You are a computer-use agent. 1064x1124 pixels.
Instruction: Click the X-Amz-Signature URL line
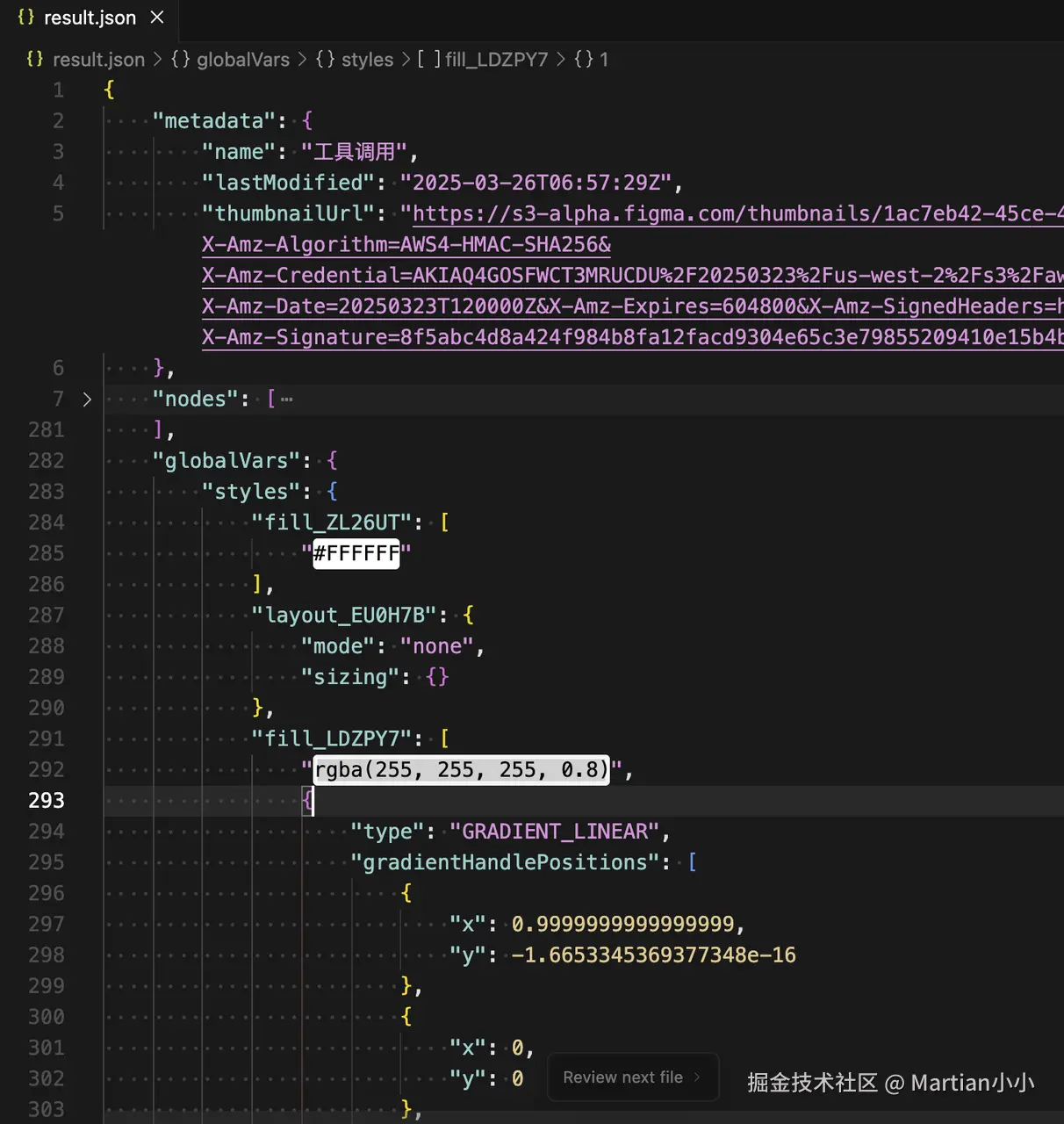tap(632, 337)
